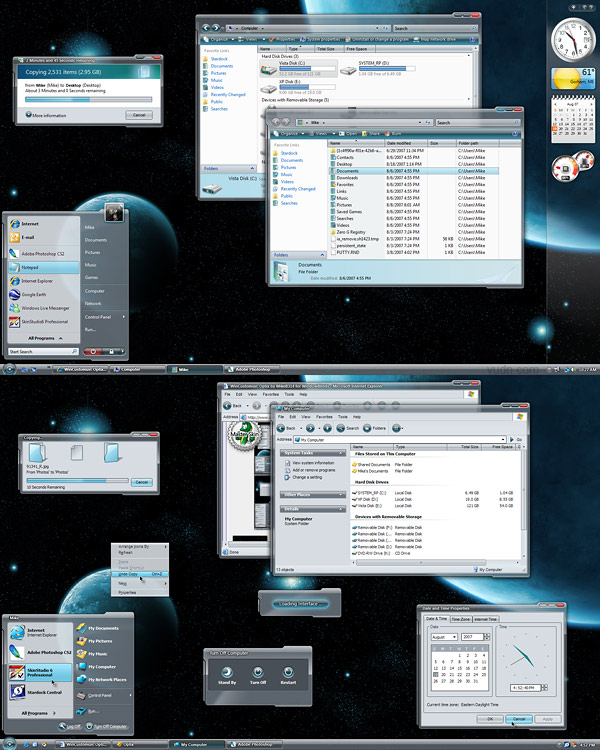600x750 pixels.
Task: Open My Network Places in XP start menu
Action: click(x=102, y=679)
